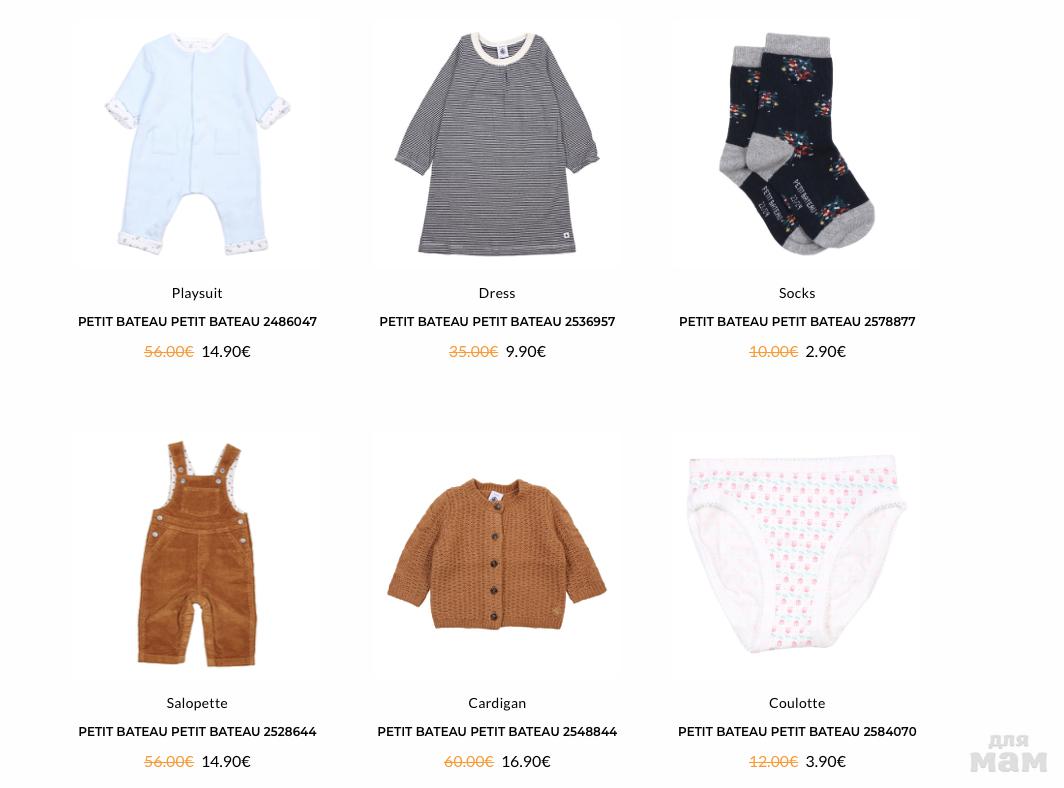The image size is (1064, 788).
Task: Open the brown corduroy salopette image
Action: pyautogui.click(x=197, y=553)
